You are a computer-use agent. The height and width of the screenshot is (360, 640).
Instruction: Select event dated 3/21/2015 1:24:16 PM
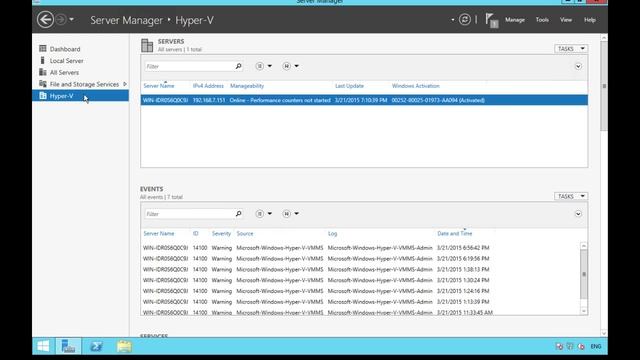coord(360,291)
